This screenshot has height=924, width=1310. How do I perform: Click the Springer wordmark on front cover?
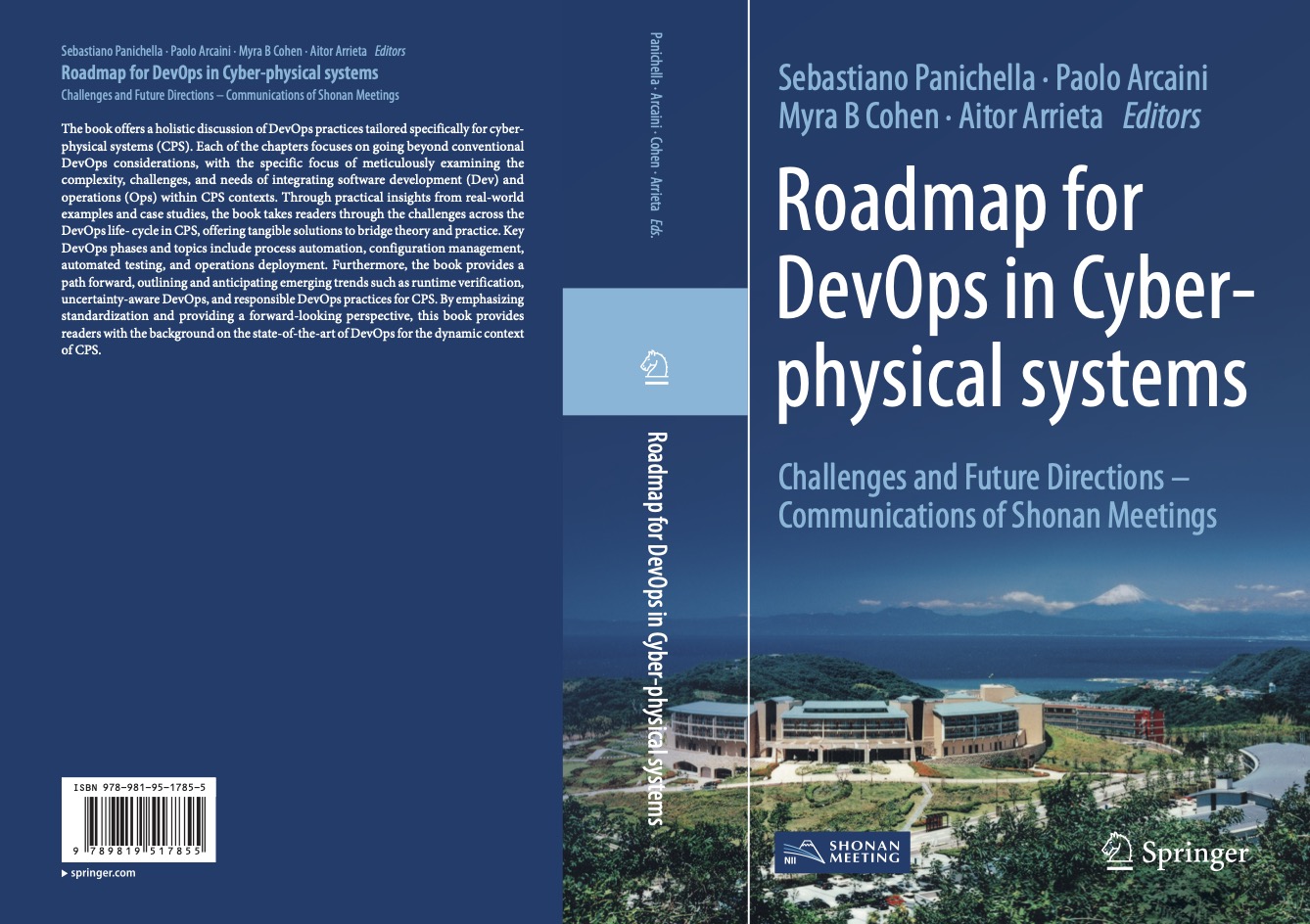(1195, 855)
